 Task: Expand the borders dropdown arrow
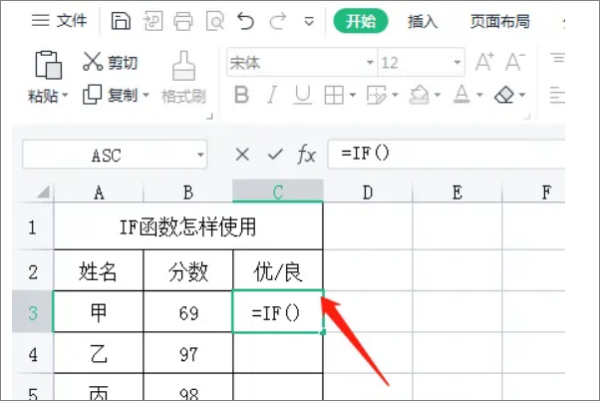[352, 95]
